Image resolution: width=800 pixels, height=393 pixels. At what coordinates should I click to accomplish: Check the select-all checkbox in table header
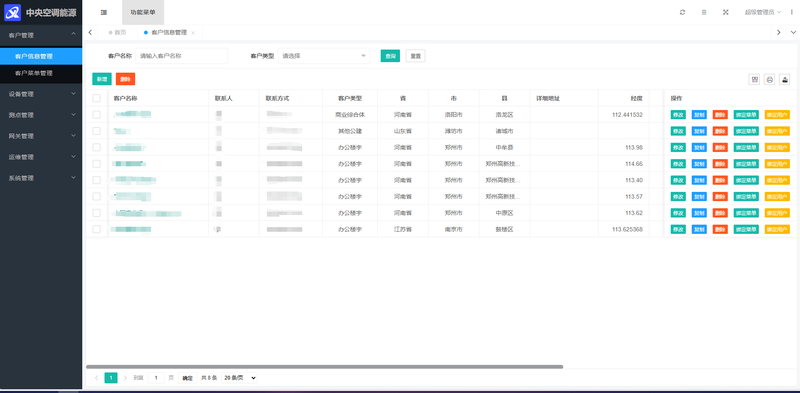click(96, 98)
